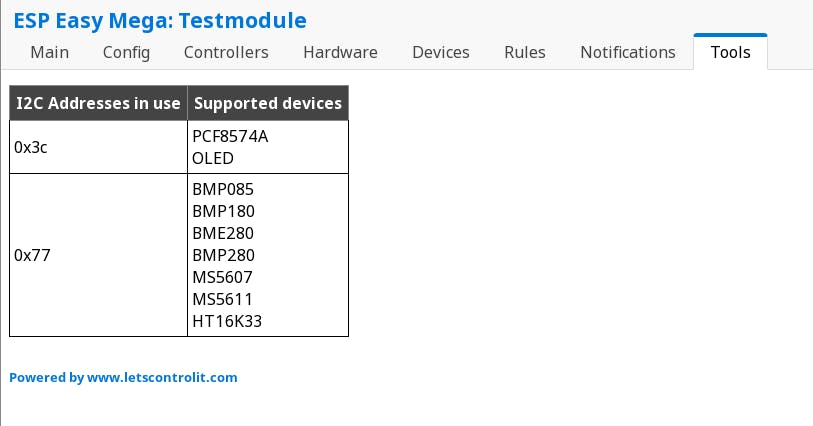Image resolution: width=813 pixels, height=426 pixels.
Task: Click the Supported devices column header
Action: point(268,103)
